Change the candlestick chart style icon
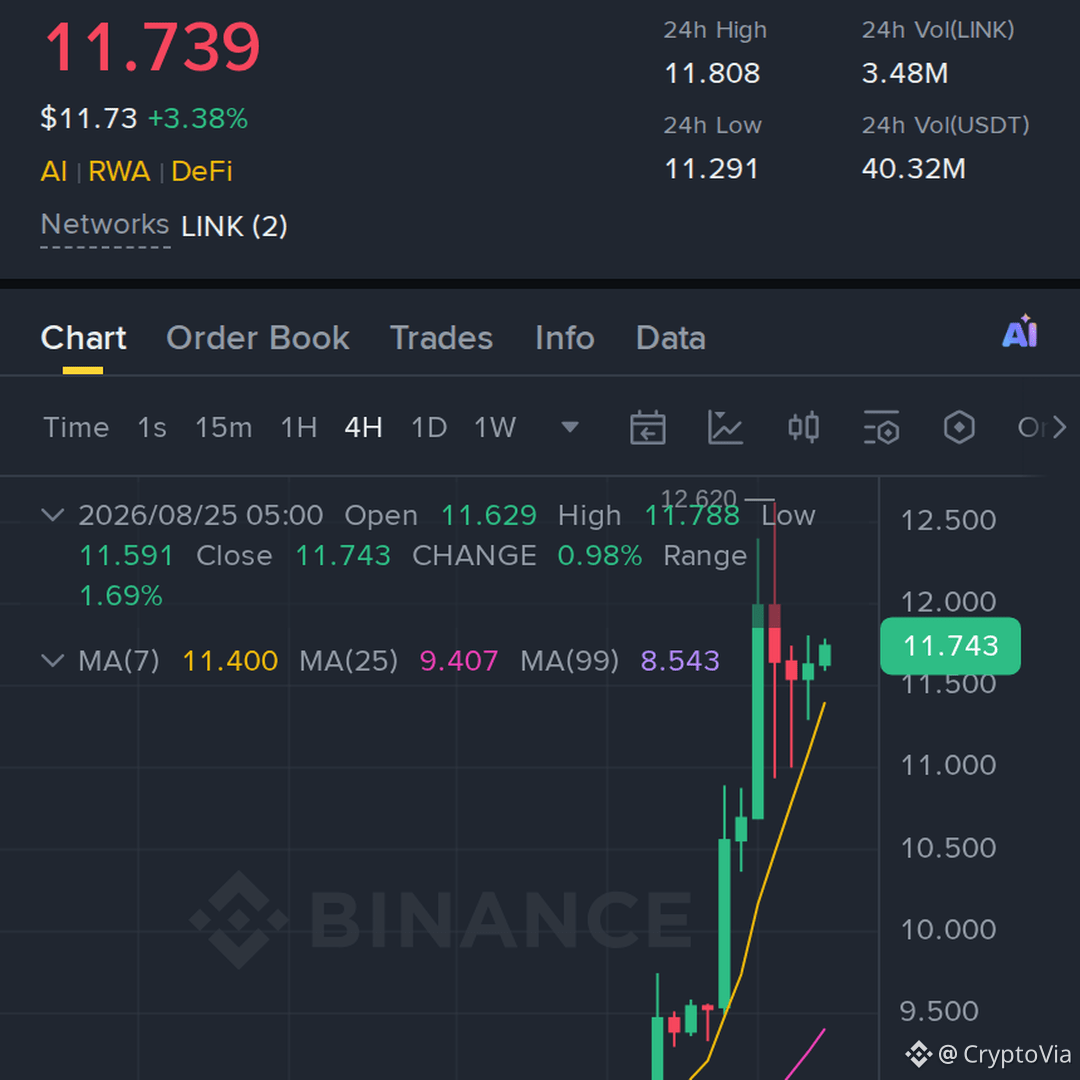 pos(803,428)
